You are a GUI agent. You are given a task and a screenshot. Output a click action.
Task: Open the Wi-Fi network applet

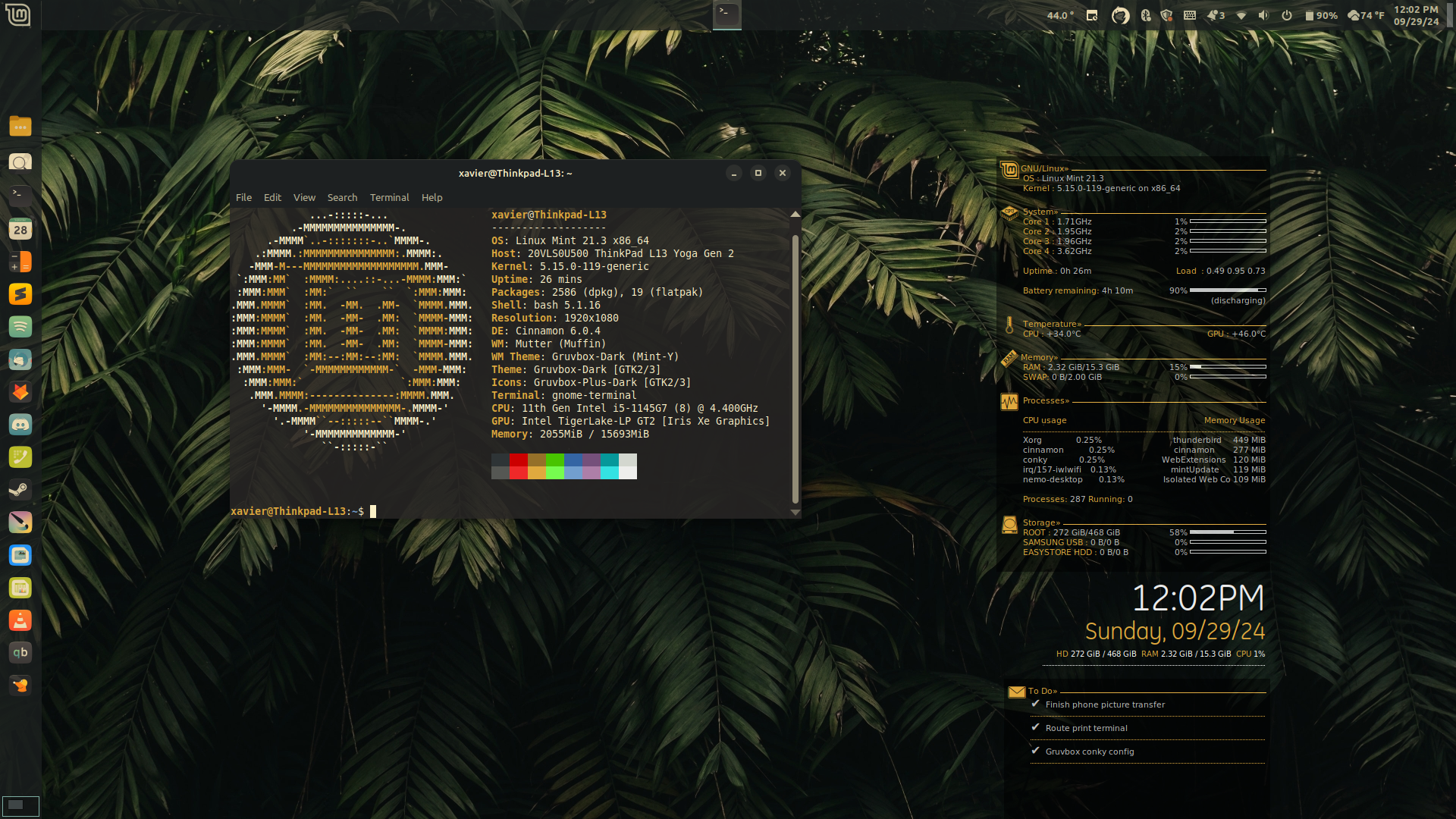point(1241,15)
